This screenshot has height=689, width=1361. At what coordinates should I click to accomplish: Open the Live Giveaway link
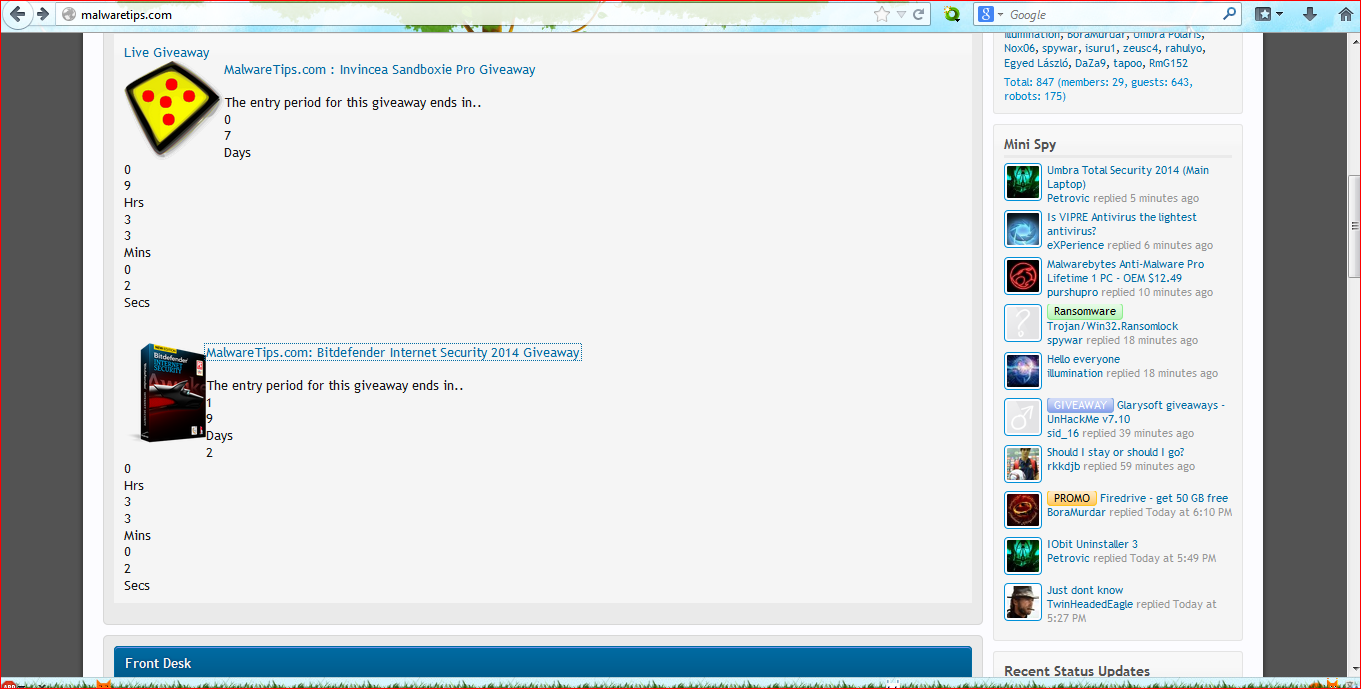[167, 53]
